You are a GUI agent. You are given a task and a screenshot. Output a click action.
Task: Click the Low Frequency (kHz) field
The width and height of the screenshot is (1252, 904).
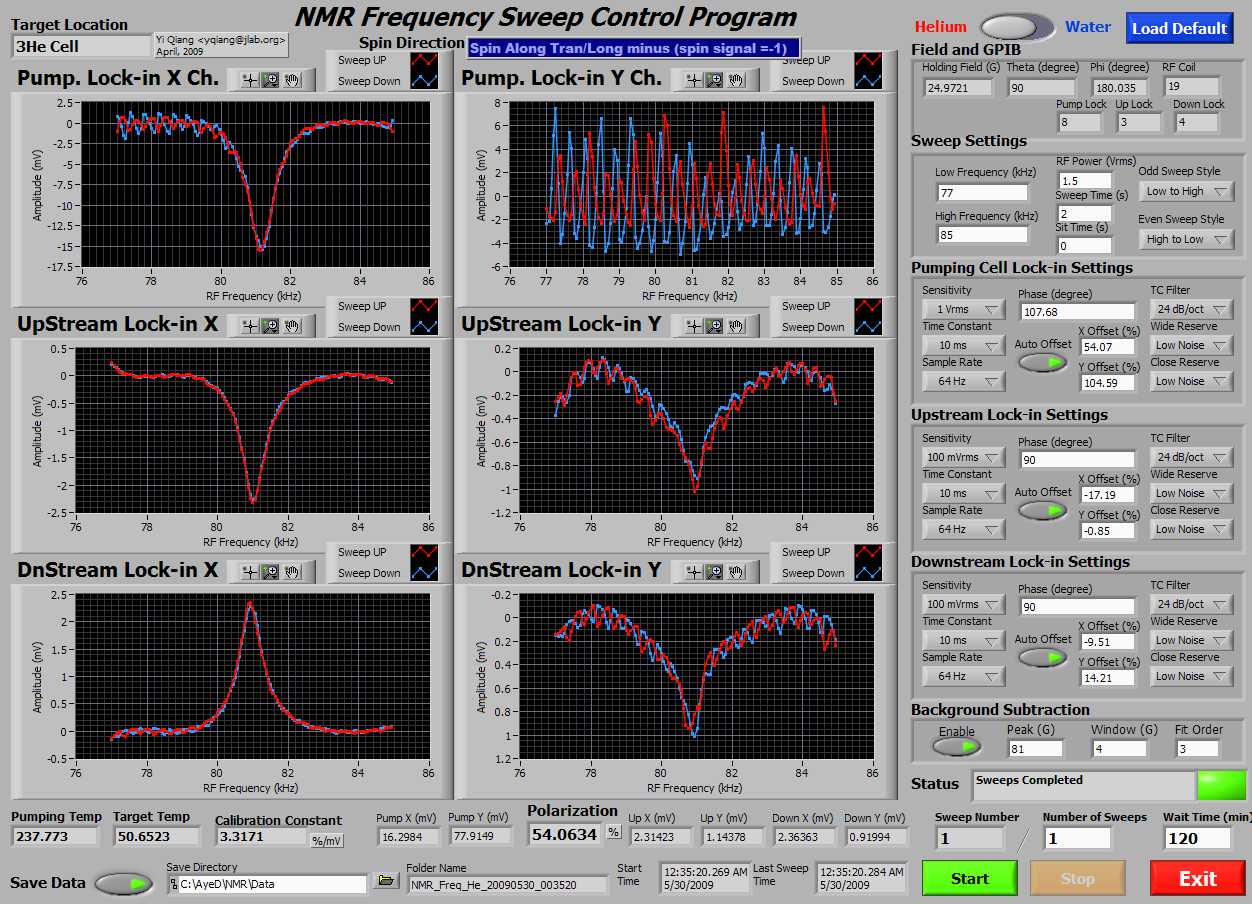tap(982, 192)
